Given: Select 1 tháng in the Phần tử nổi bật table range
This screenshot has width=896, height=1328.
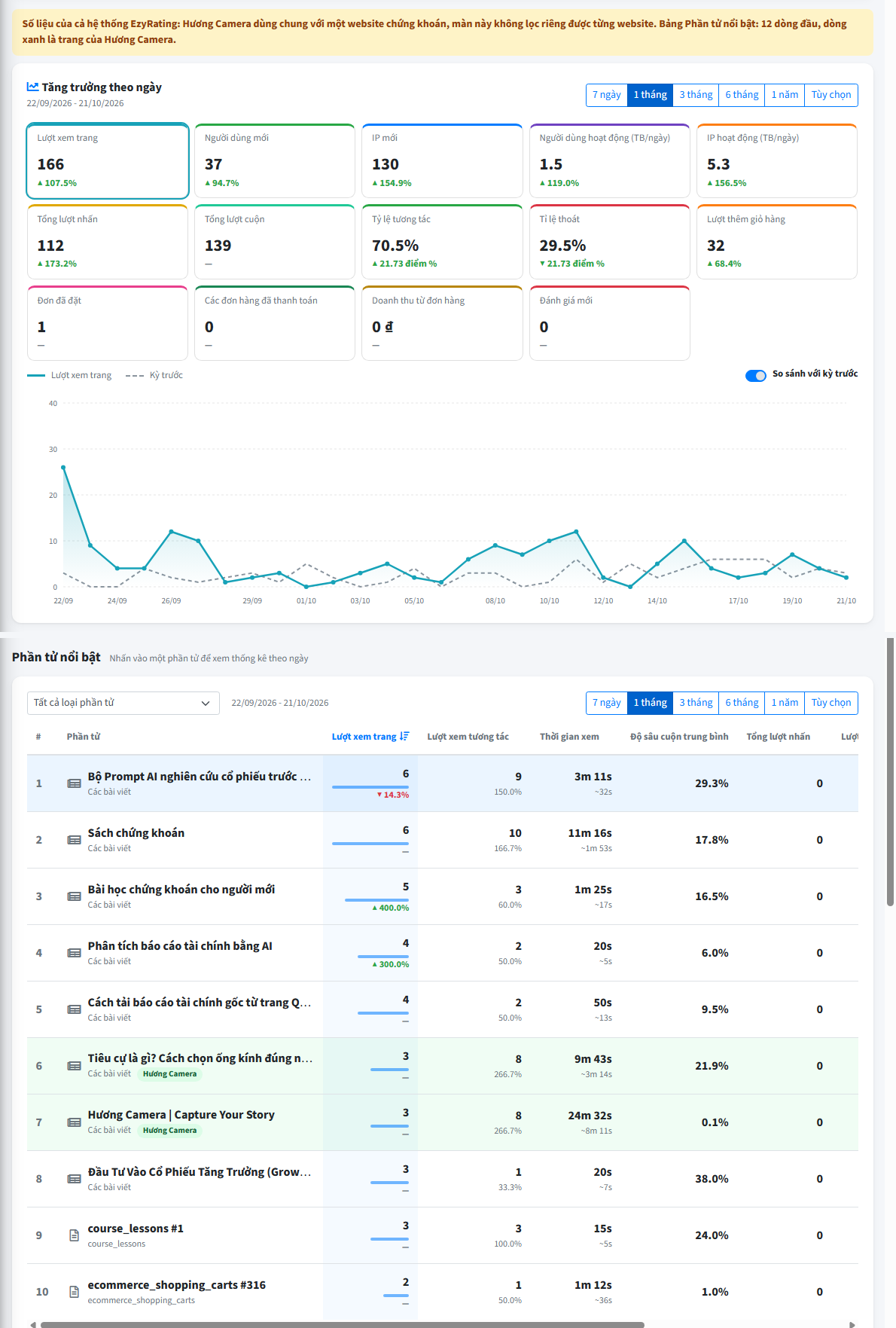Looking at the screenshot, I should click(x=650, y=703).
